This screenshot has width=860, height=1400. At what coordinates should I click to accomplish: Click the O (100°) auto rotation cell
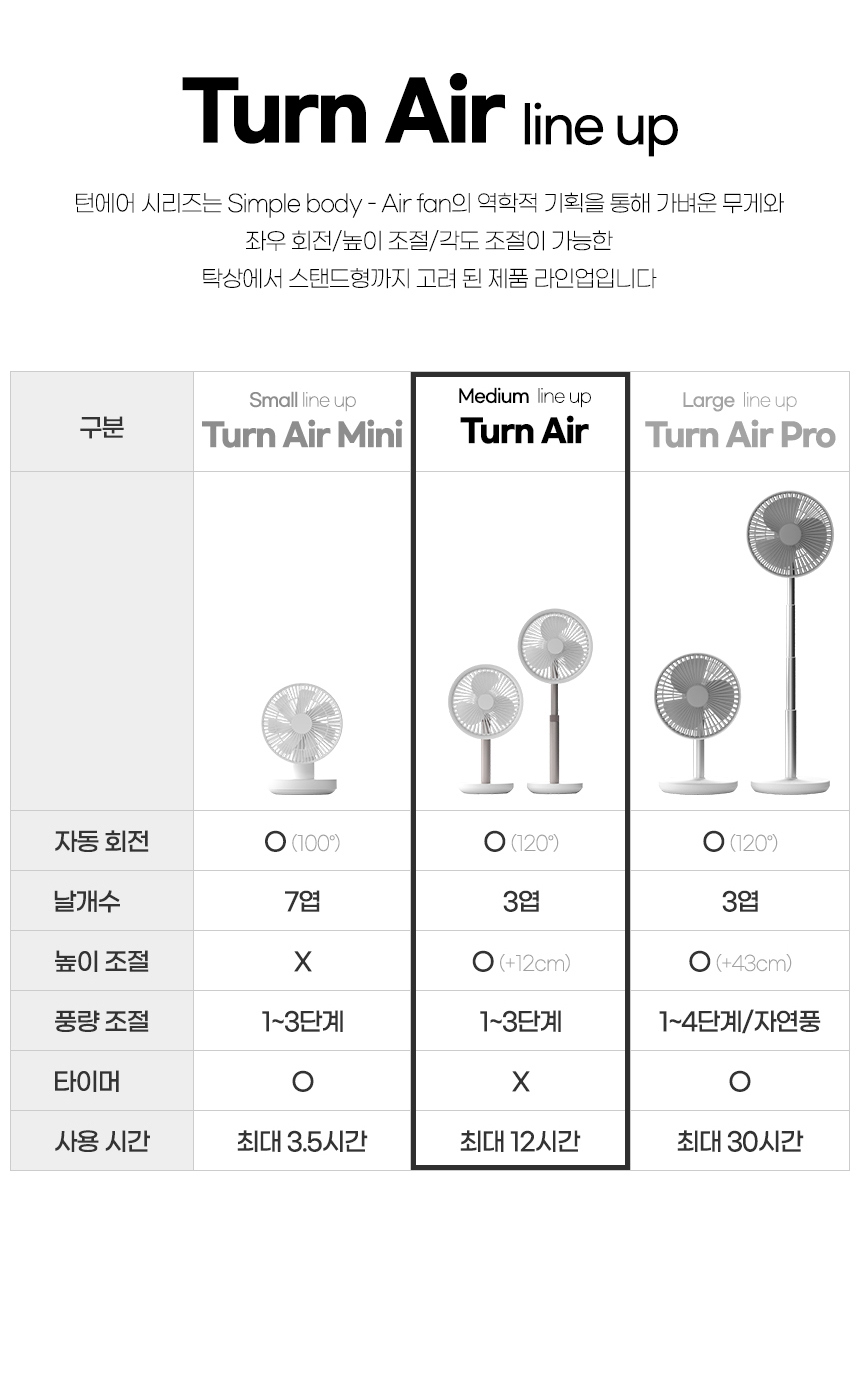(x=302, y=842)
